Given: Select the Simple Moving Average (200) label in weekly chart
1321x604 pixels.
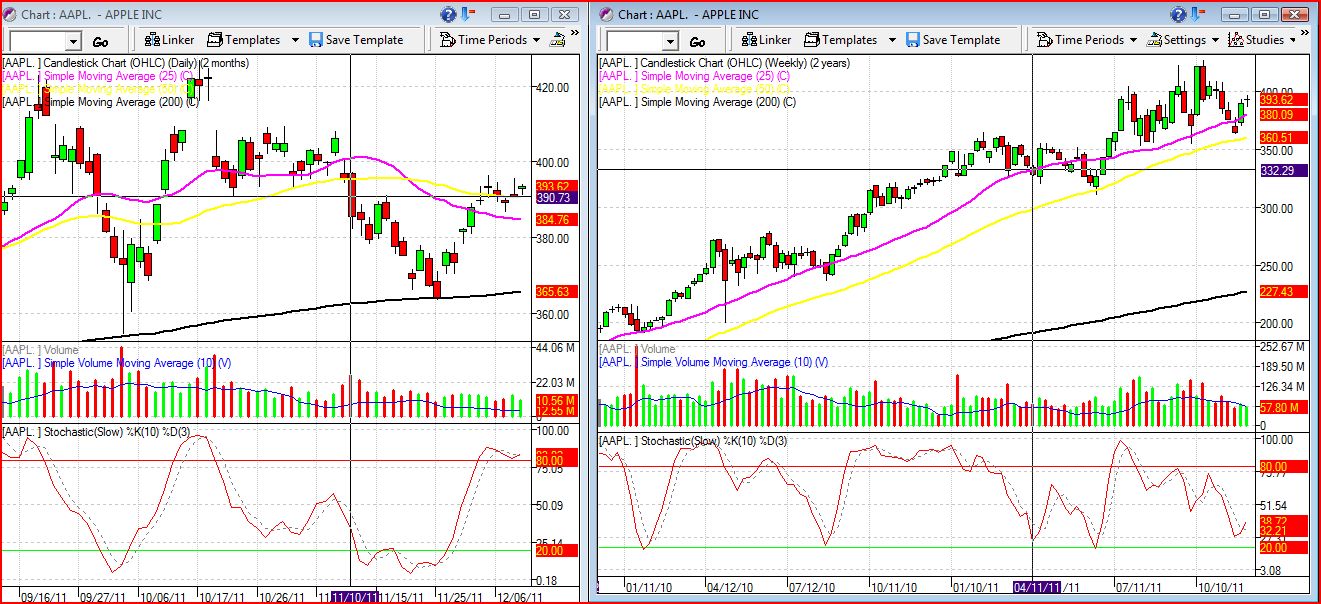Looking at the screenshot, I should click(x=698, y=102).
